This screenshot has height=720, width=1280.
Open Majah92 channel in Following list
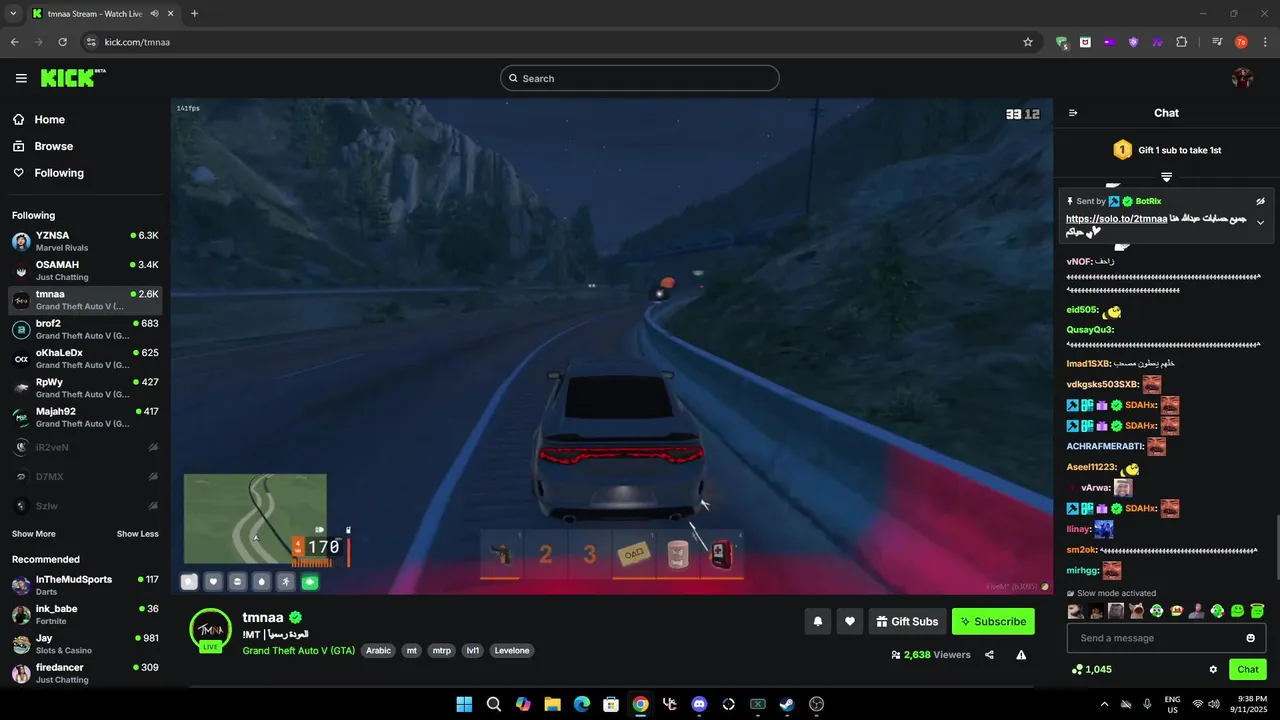[85, 417]
